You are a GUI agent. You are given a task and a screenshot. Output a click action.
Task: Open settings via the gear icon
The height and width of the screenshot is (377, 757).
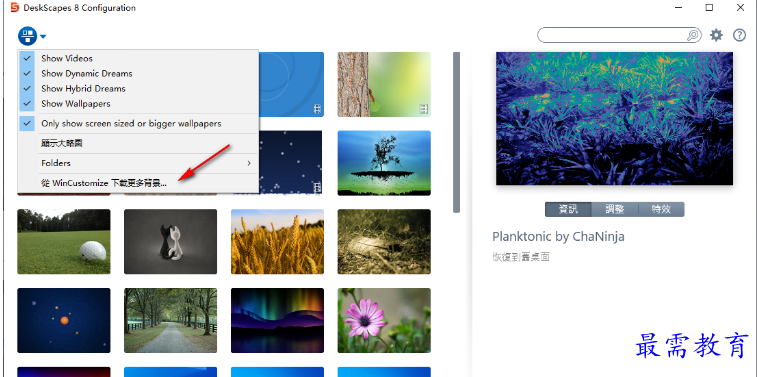click(716, 35)
